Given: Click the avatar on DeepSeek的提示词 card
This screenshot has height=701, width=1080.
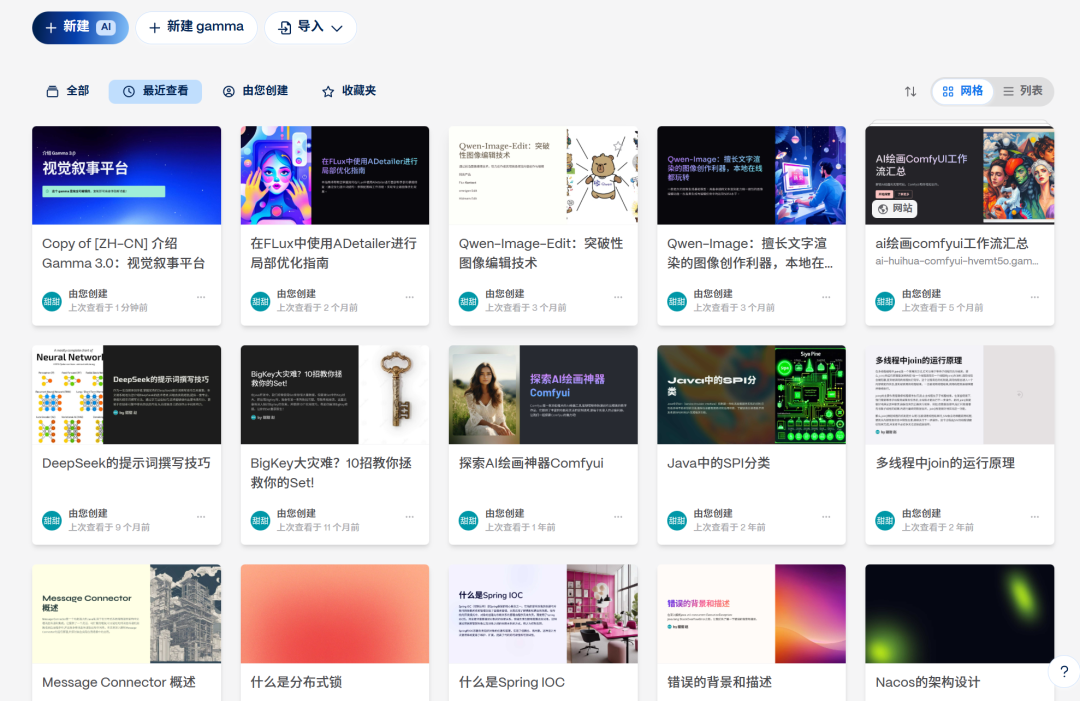Looking at the screenshot, I should click(52, 521).
